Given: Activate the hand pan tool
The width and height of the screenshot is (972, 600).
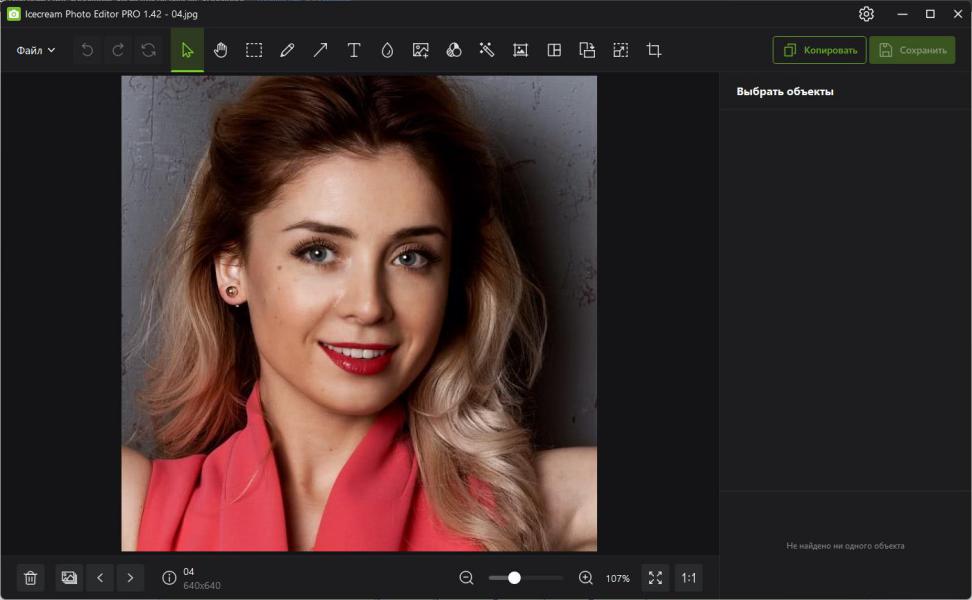Looking at the screenshot, I should pos(221,50).
